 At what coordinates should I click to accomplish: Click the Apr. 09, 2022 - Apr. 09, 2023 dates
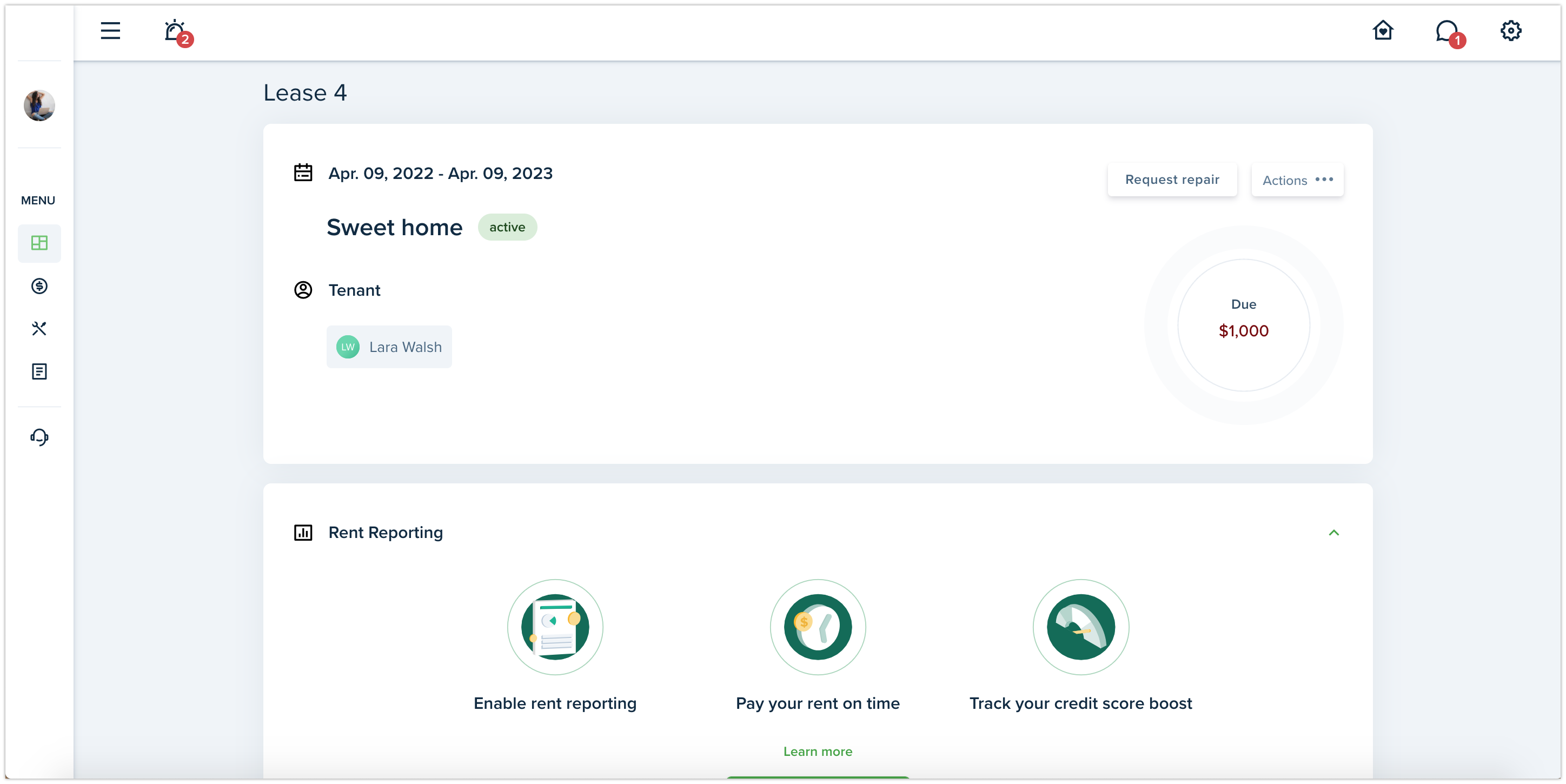coord(440,173)
